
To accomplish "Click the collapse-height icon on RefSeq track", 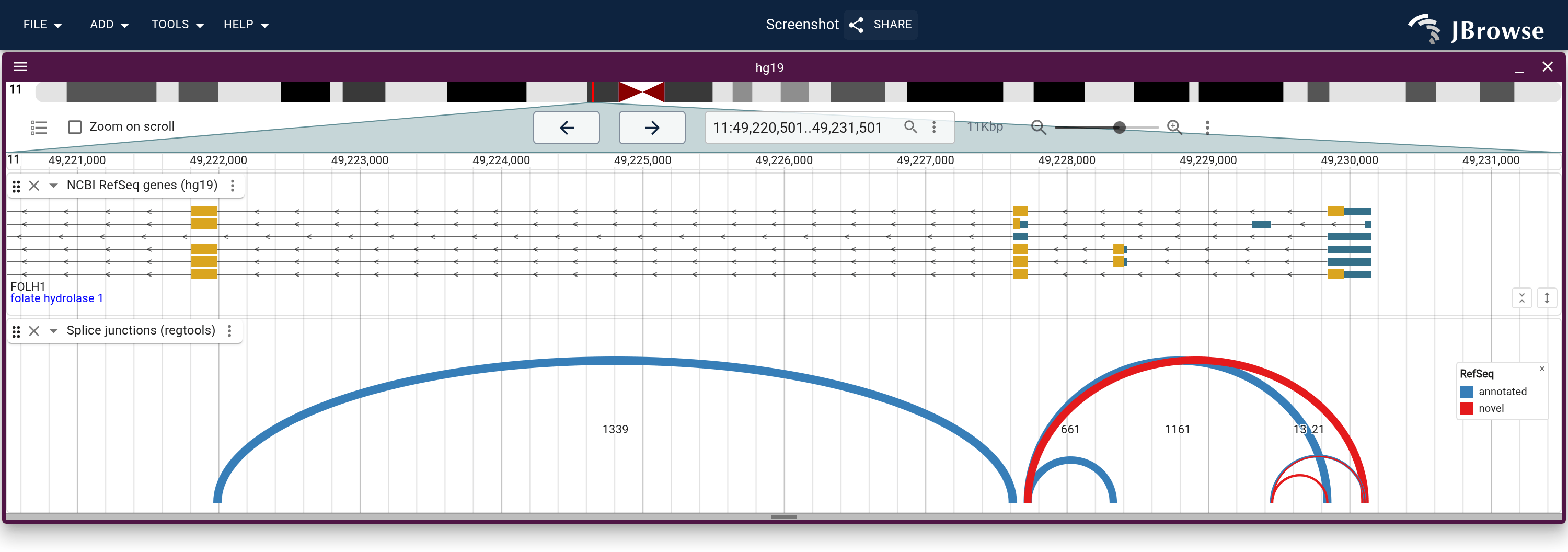I will coord(1521,298).
